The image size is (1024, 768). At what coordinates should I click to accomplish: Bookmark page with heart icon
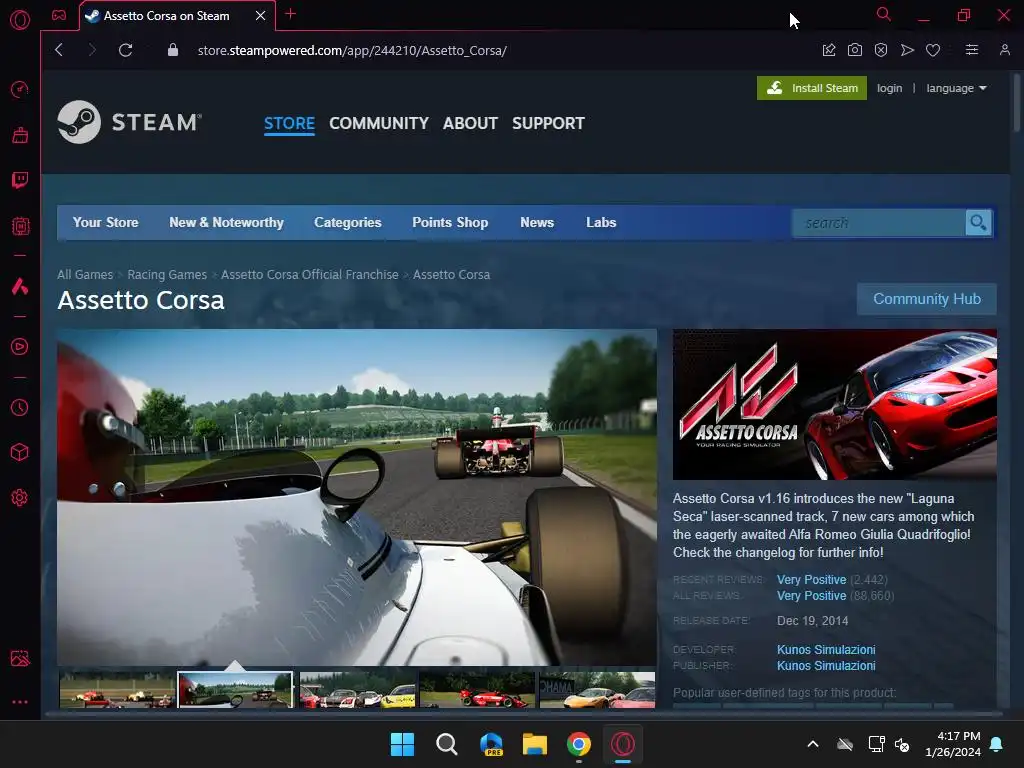click(933, 50)
